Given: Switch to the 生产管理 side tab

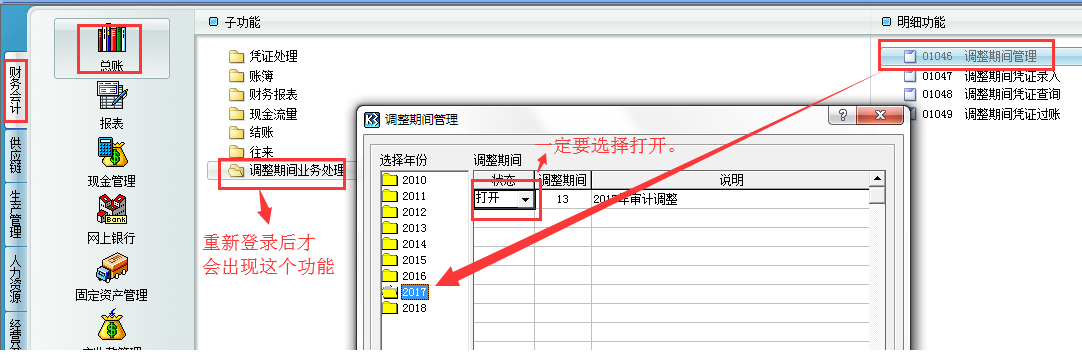Looking at the screenshot, I should (15, 215).
